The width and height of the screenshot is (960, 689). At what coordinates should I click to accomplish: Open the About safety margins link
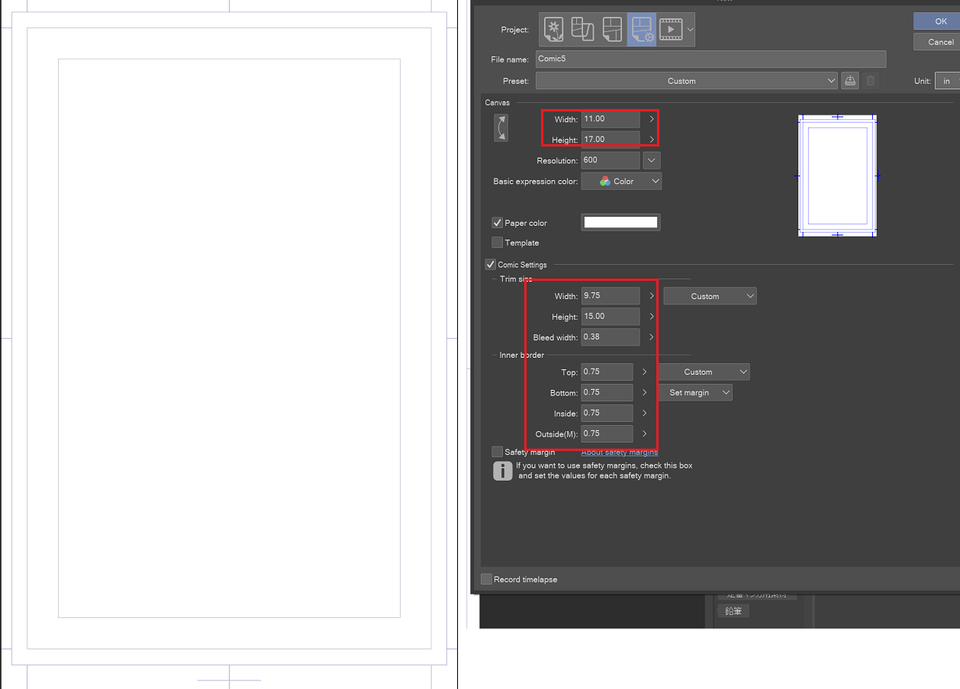click(619, 453)
